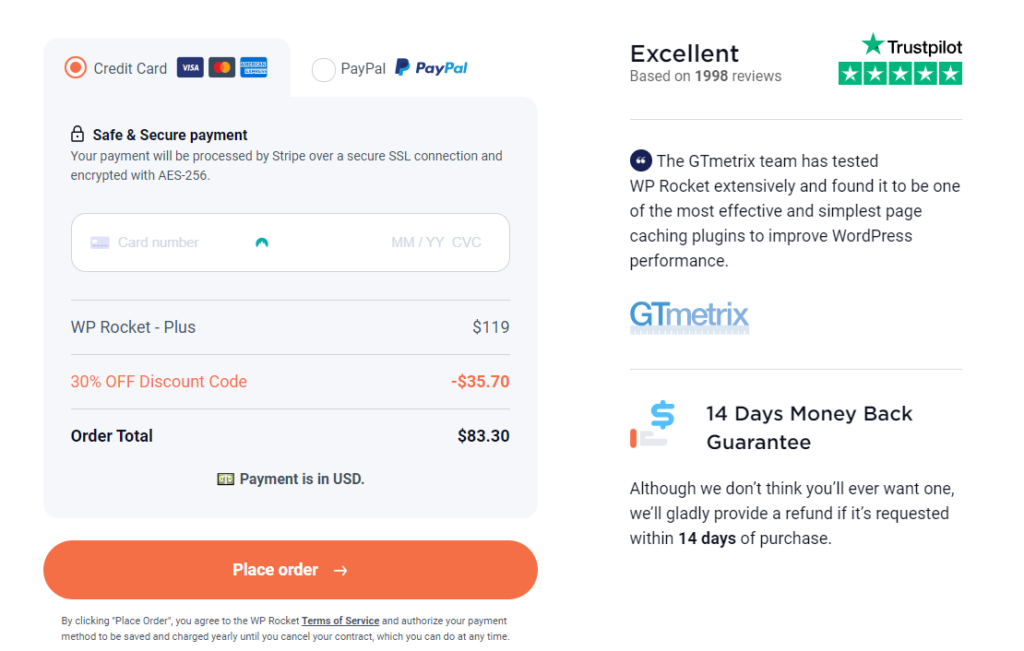Select the Credit Card radio button
Viewport: 1024px width, 651px height.
click(x=75, y=68)
